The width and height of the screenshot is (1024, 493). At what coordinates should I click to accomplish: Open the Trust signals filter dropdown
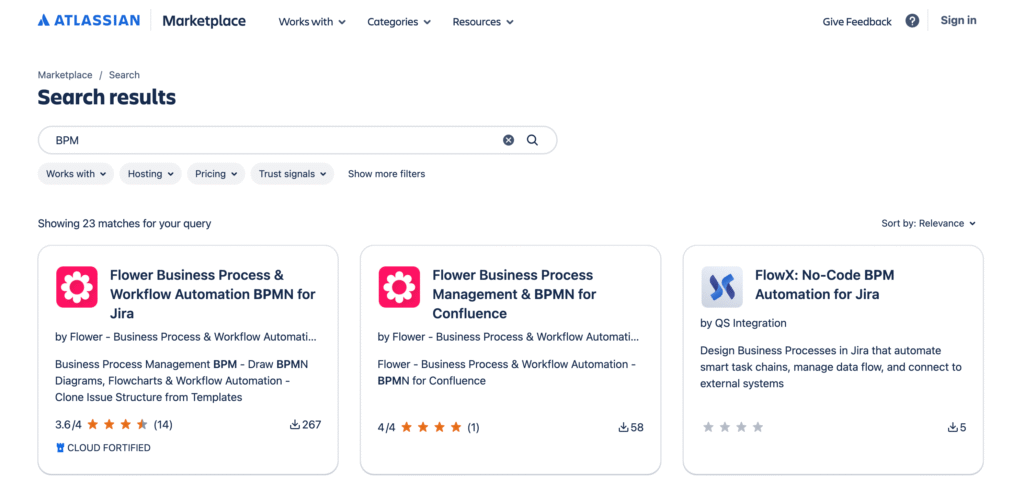pos(292,174)
